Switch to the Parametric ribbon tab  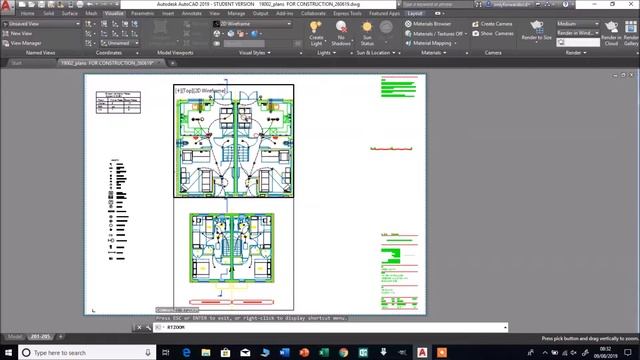[142, 13]
